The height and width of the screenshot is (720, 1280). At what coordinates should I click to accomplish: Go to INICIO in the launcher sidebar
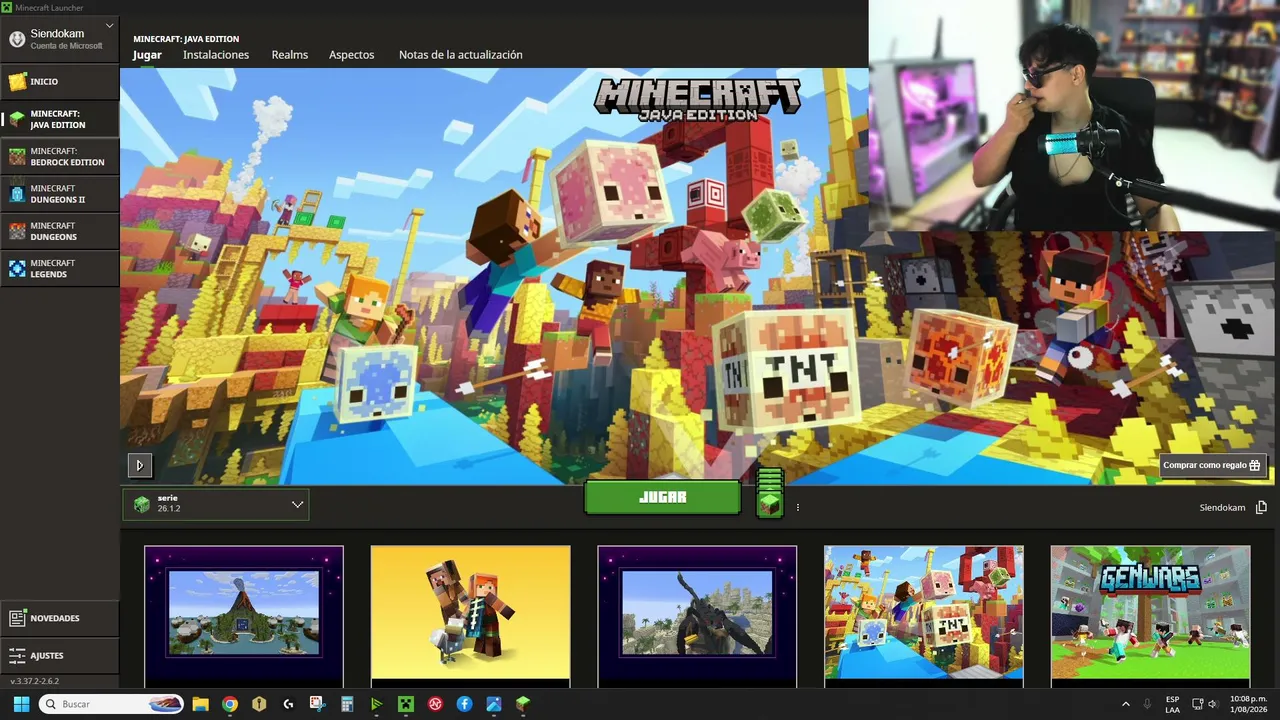59,81
